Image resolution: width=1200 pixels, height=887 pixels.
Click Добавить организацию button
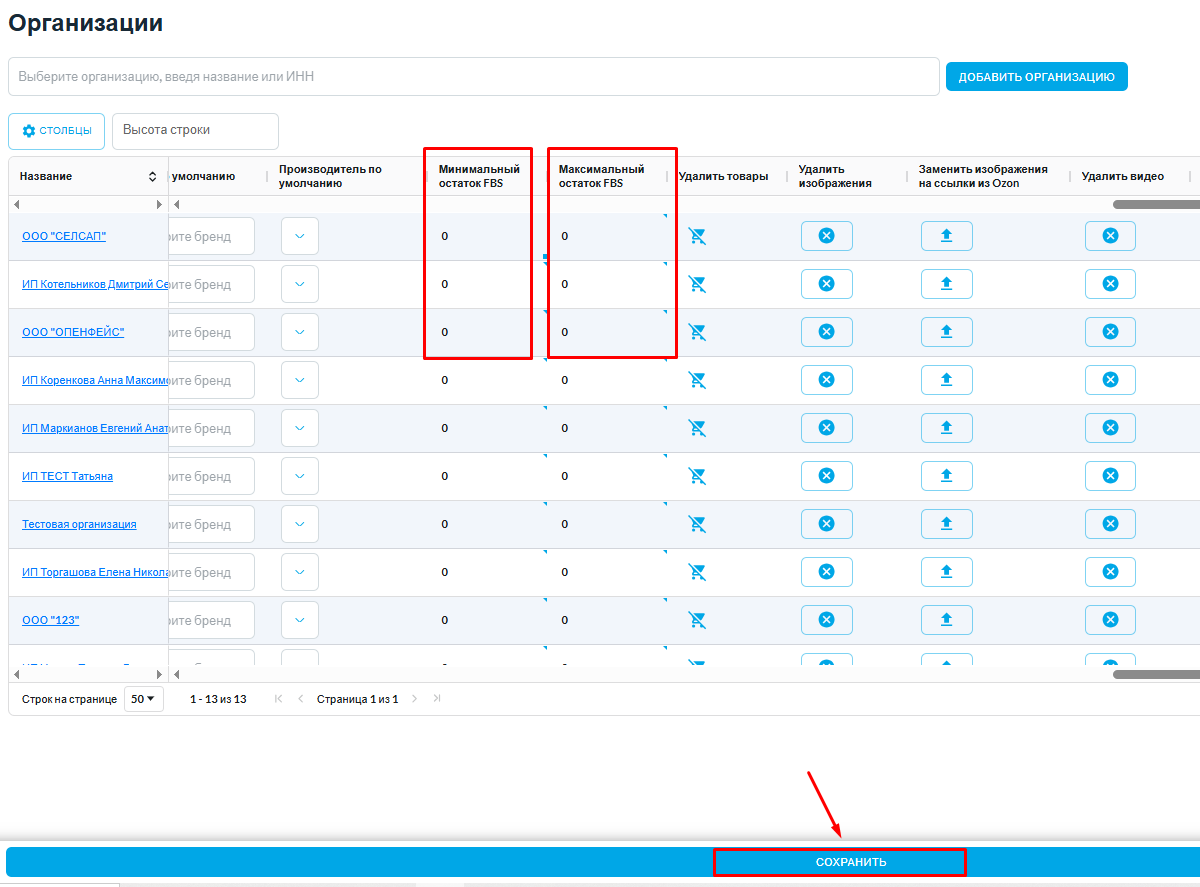tap(1036, 77)
